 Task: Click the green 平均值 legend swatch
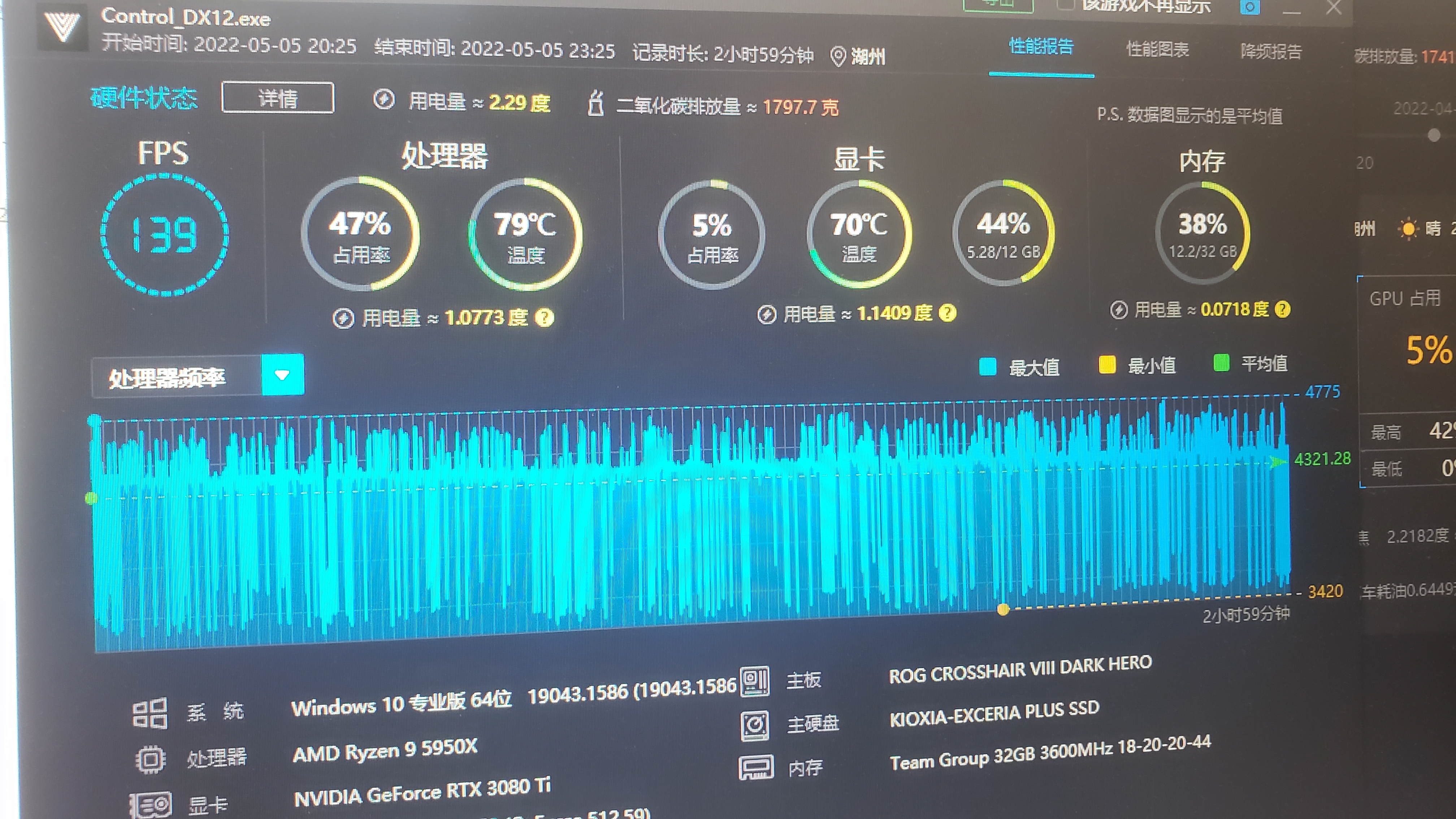(x=1221, y=362)
